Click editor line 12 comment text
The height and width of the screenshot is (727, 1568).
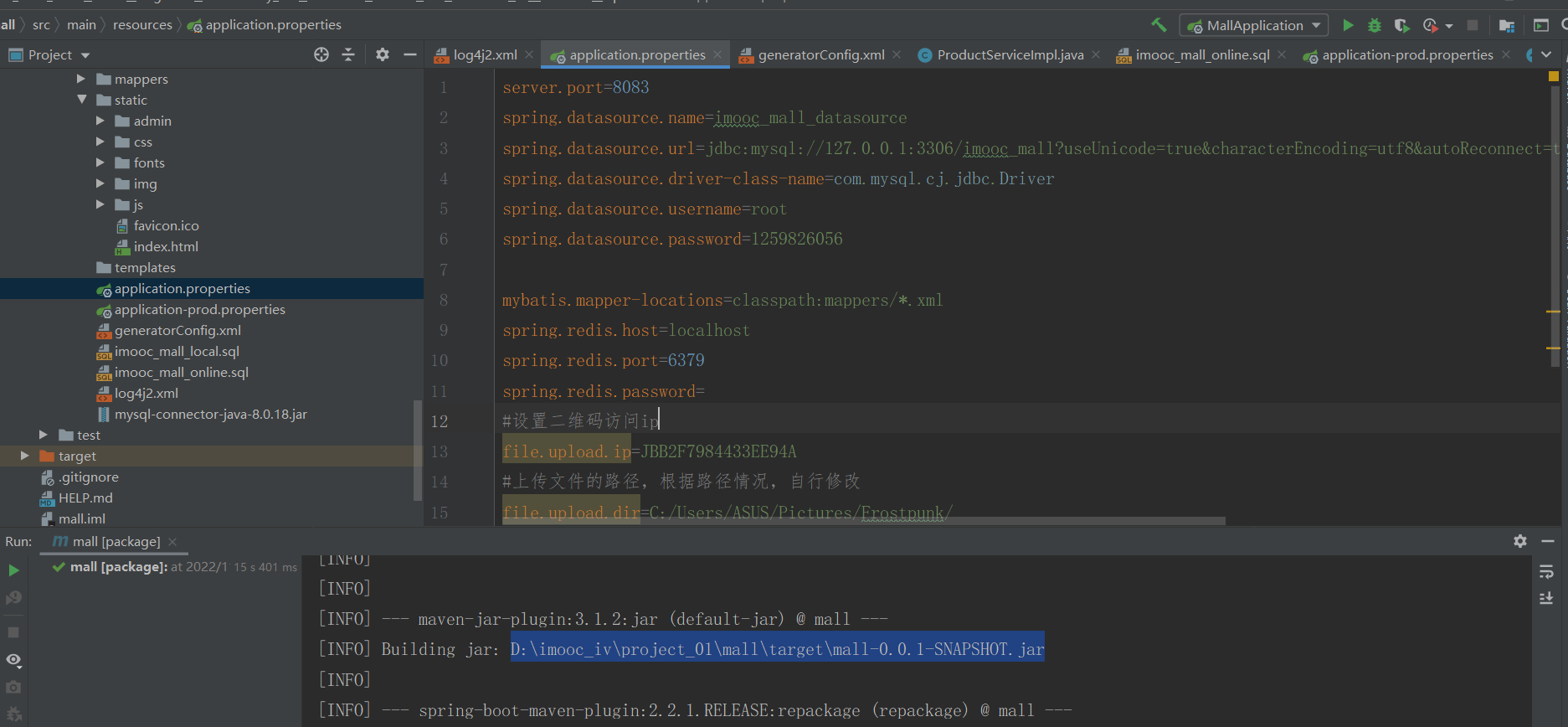580,421
